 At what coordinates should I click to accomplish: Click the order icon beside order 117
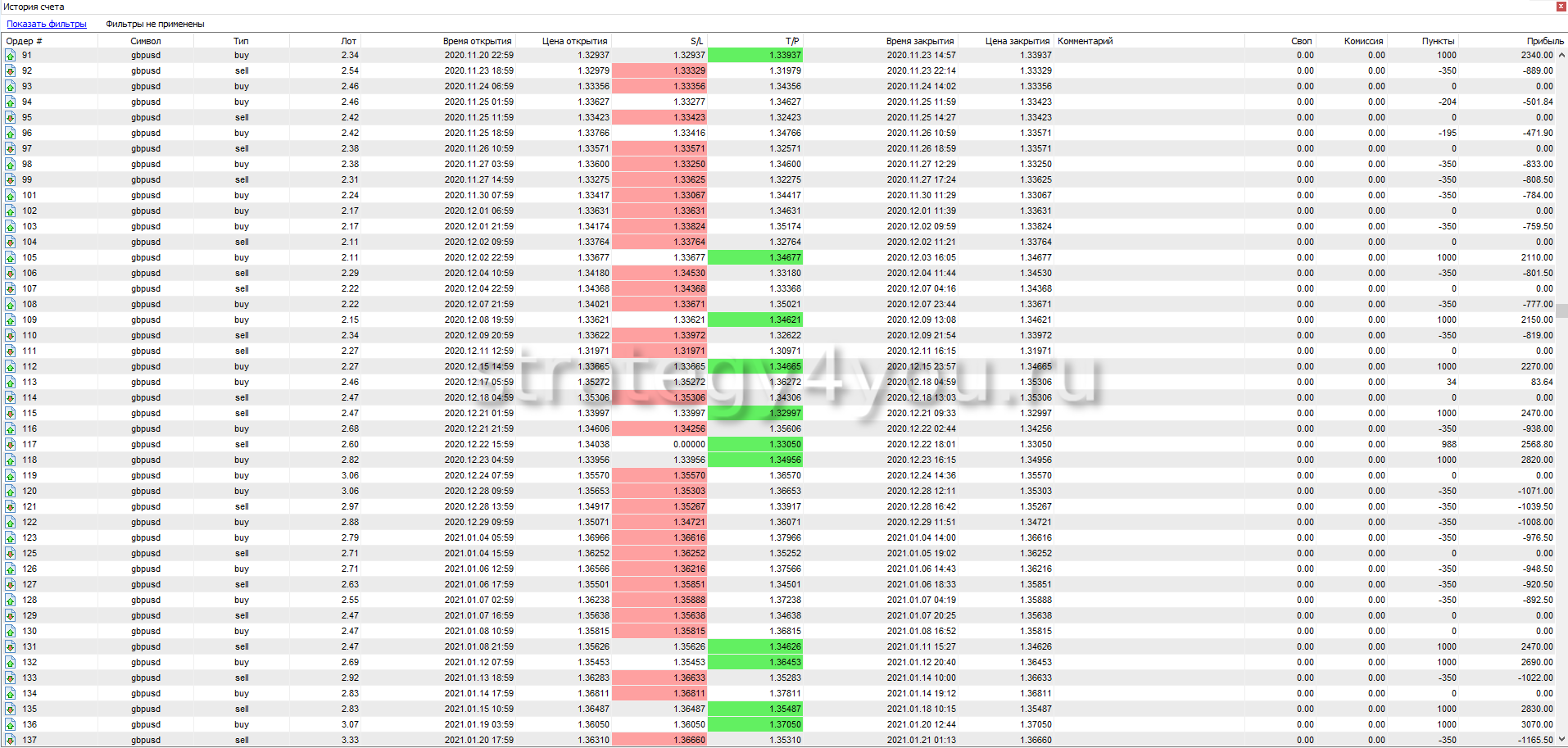(x=11, y=445)
